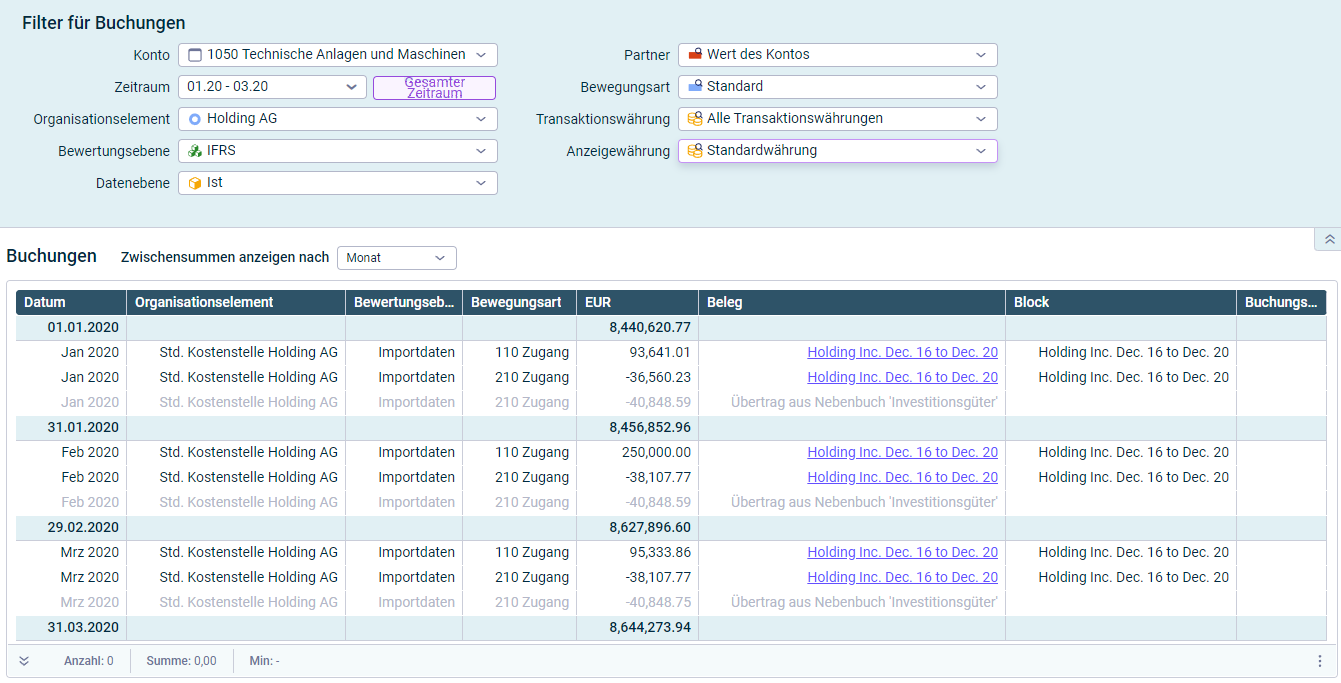Click the Gesamter Zeitraum button
Viewport: 1341px width, 683px height.
tap(434, 88)
